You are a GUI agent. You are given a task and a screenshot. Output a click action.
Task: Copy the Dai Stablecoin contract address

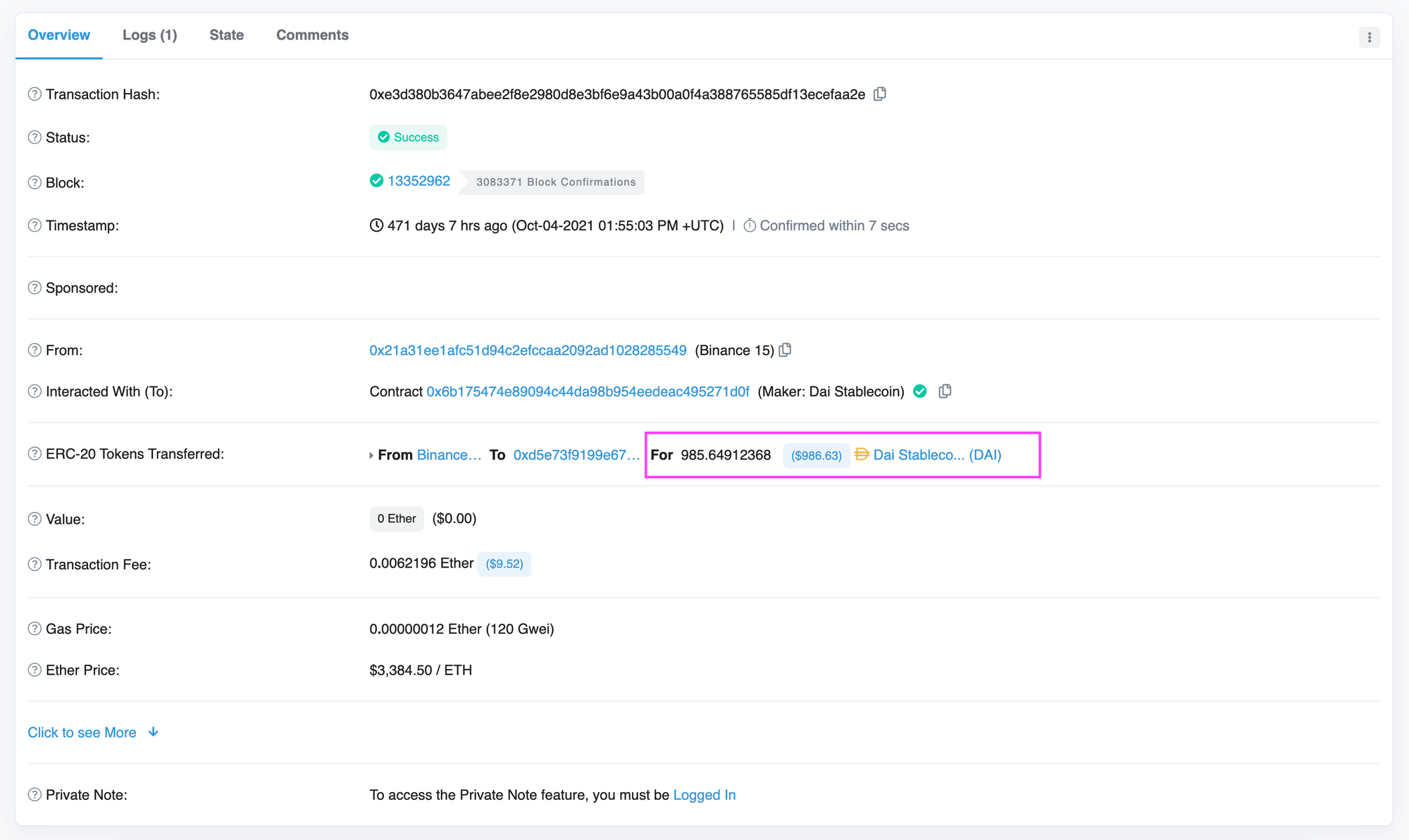click(945, 391)
